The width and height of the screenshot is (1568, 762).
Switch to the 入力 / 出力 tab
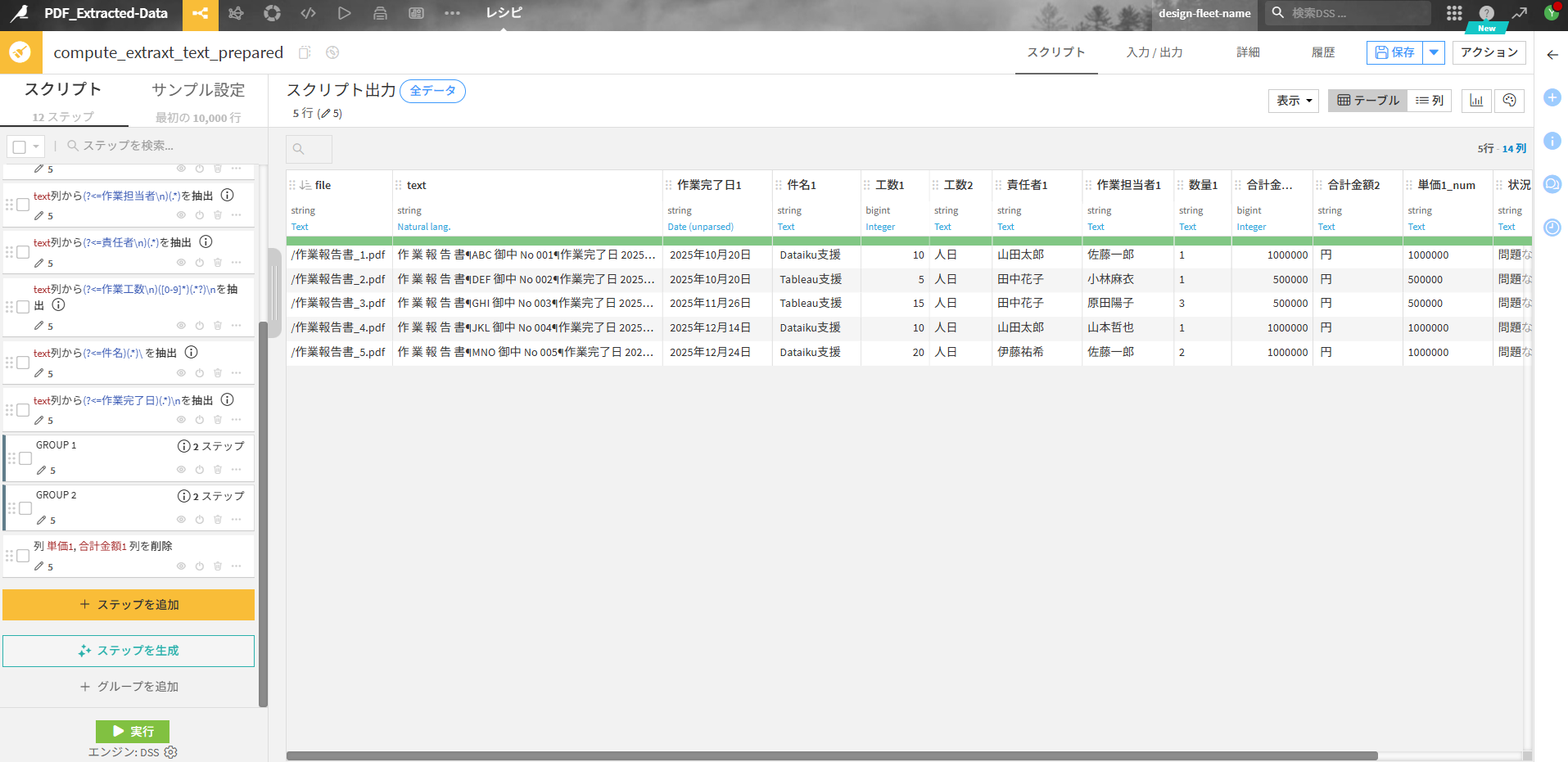(1154, 52)
